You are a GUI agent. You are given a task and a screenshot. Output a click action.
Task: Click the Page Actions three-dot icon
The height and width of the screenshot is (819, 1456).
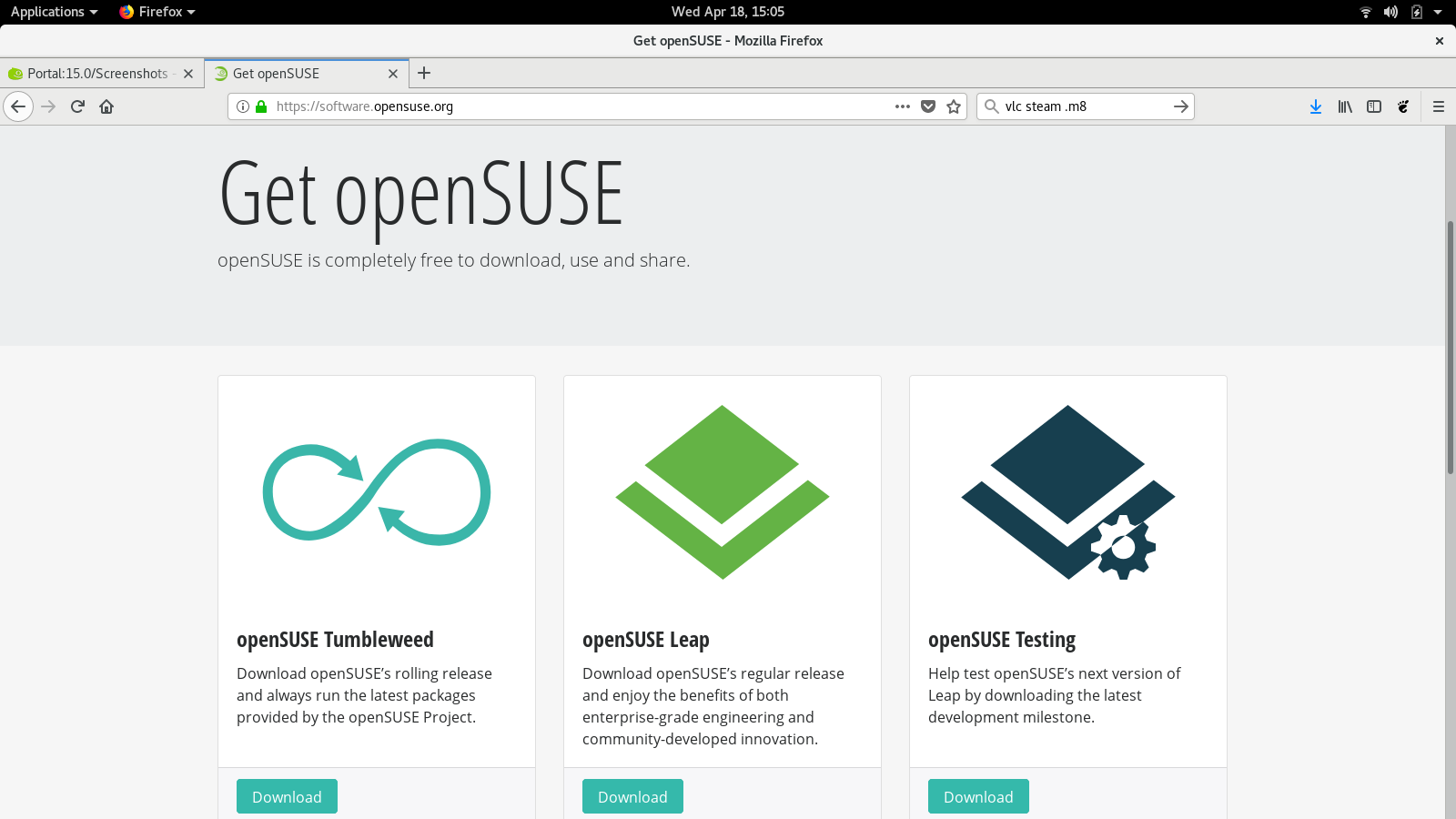(x=900, y=106)
